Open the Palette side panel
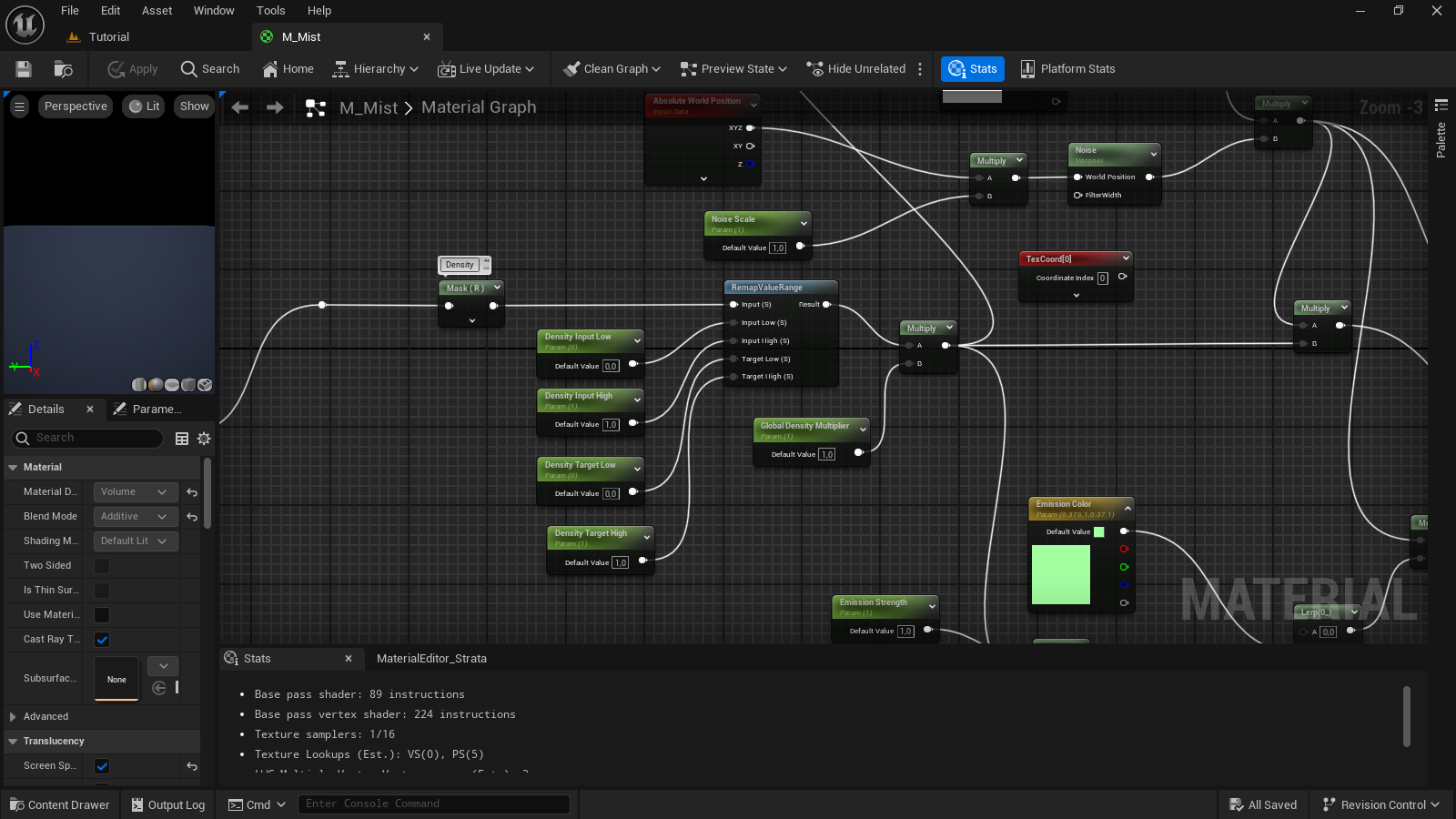 click(x=1441, y=132)
